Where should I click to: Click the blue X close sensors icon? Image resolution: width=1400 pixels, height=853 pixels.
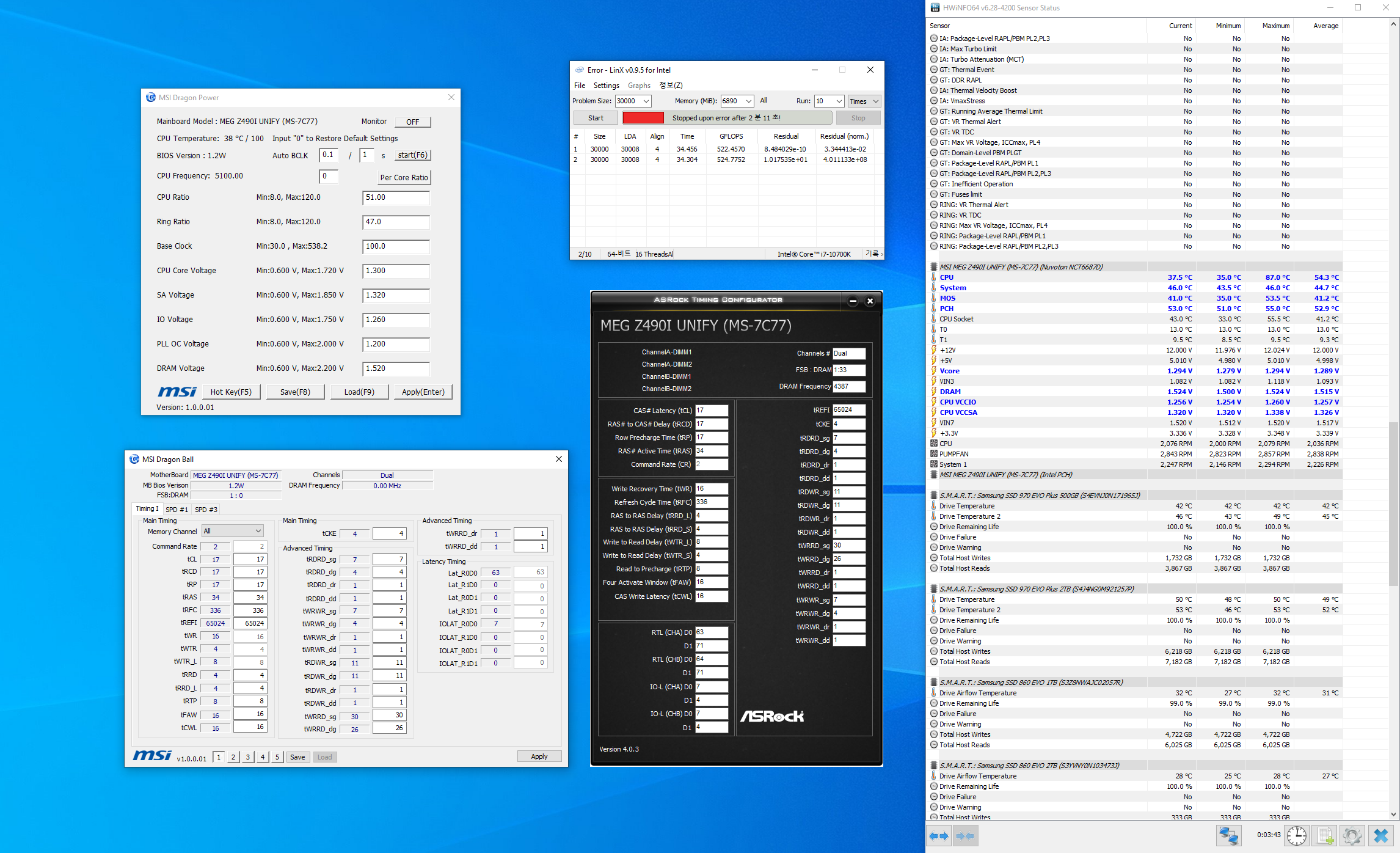(1380, 835)
